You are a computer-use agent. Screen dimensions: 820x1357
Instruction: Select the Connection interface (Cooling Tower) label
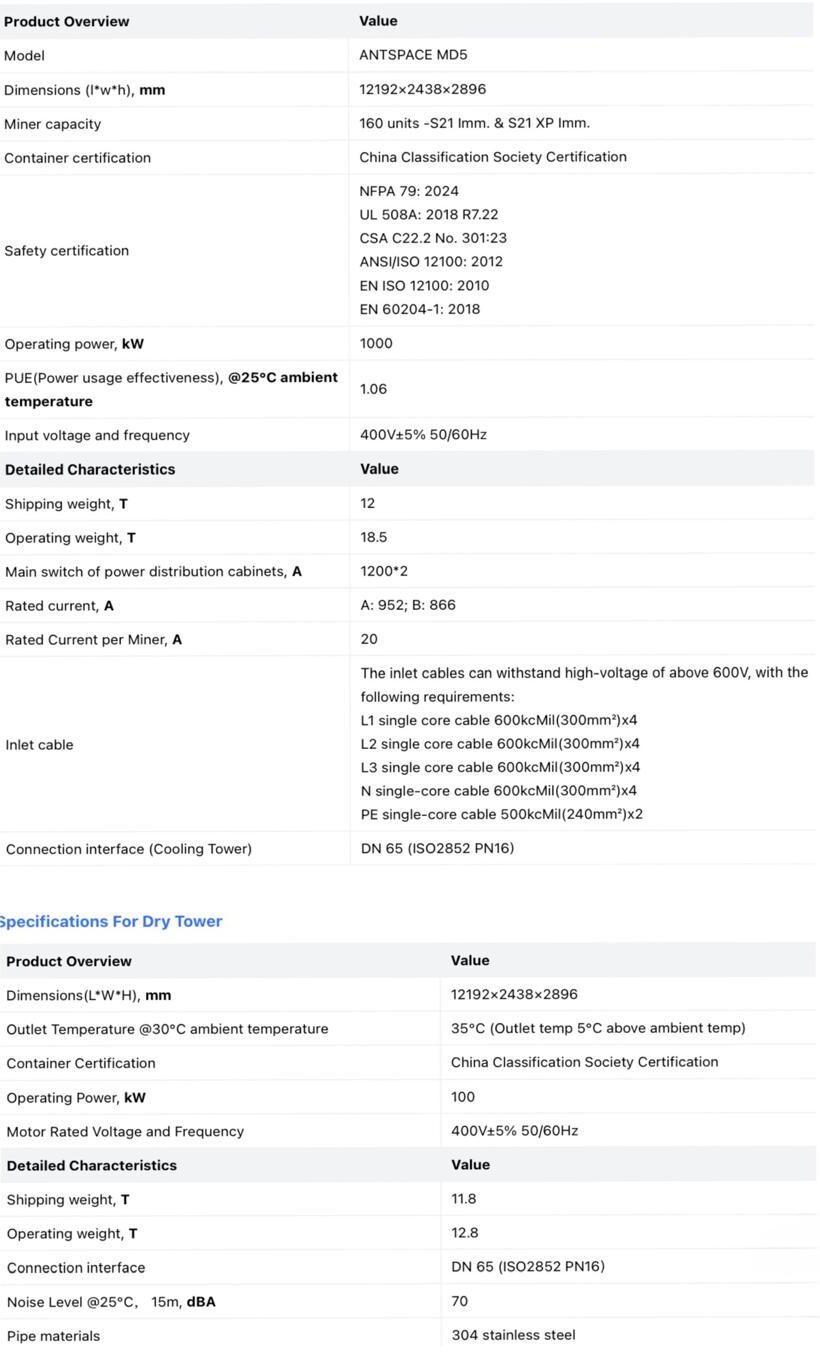(129, 849)
